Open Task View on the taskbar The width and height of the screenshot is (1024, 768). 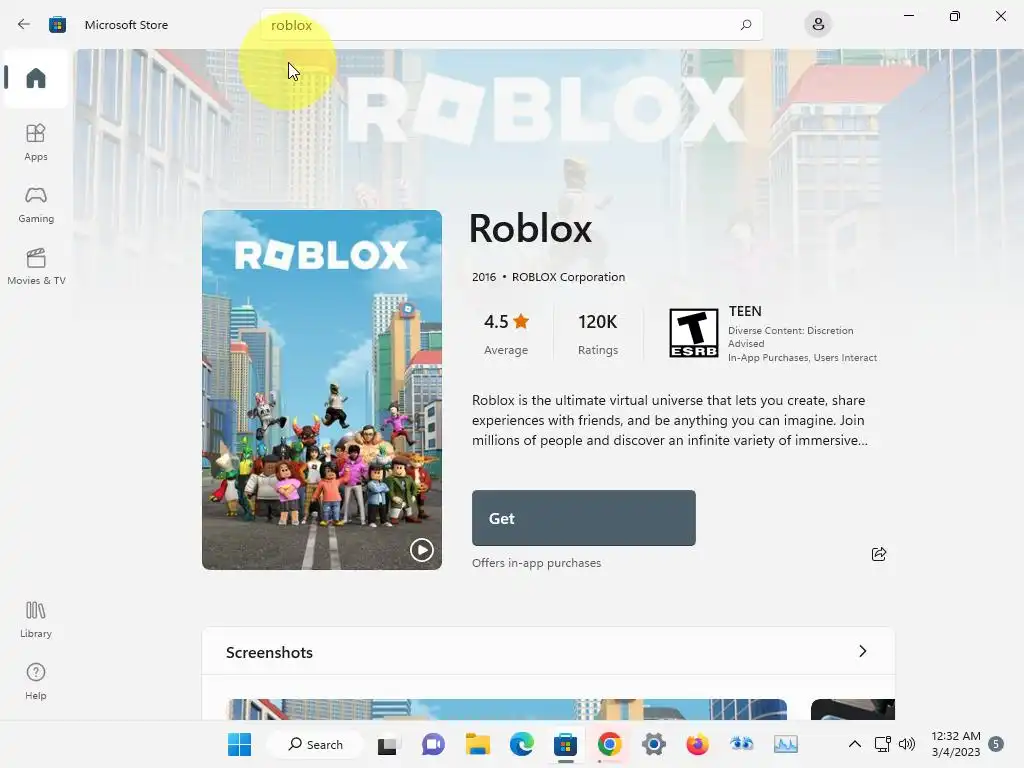click(387, 744)
